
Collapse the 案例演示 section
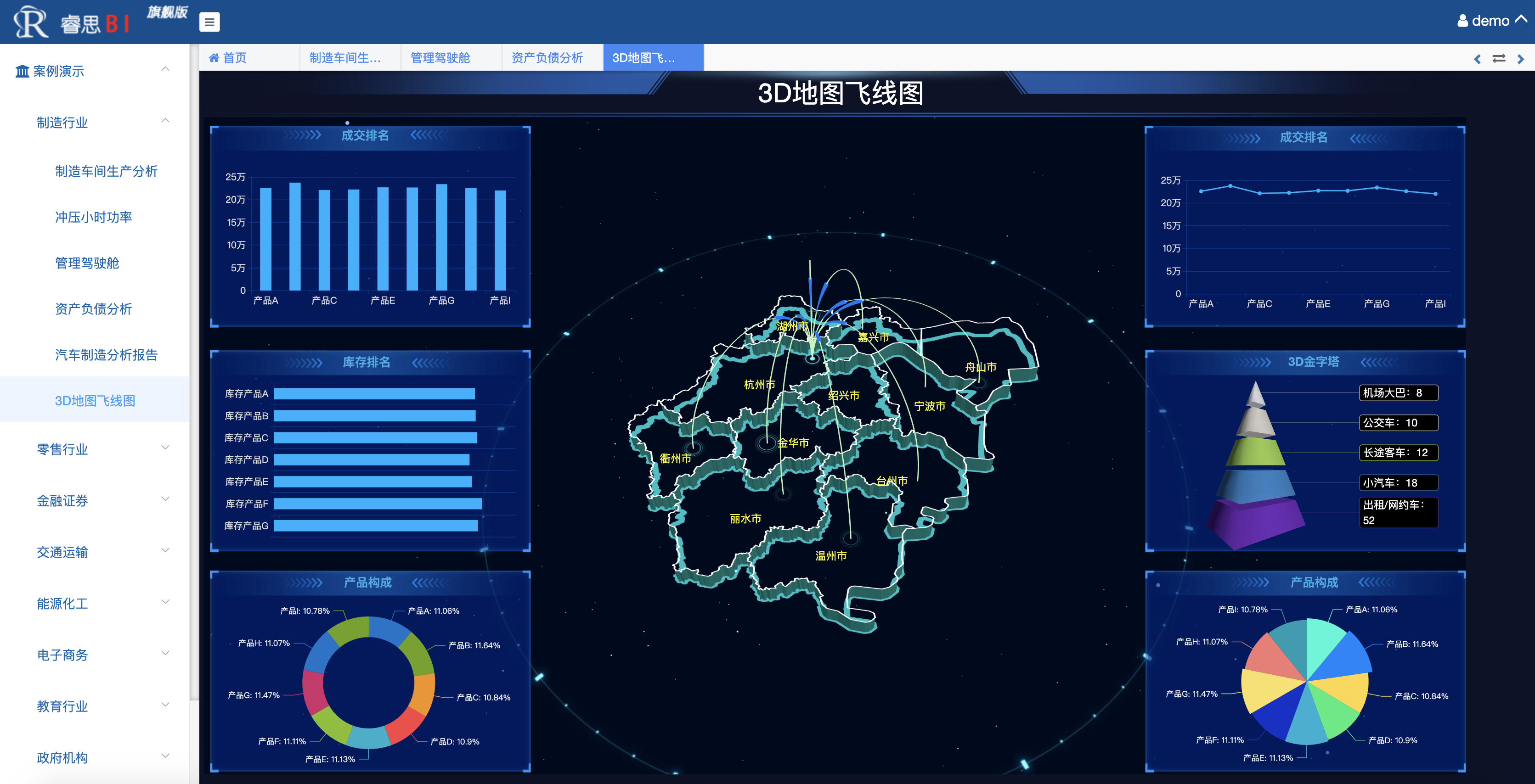165,70
